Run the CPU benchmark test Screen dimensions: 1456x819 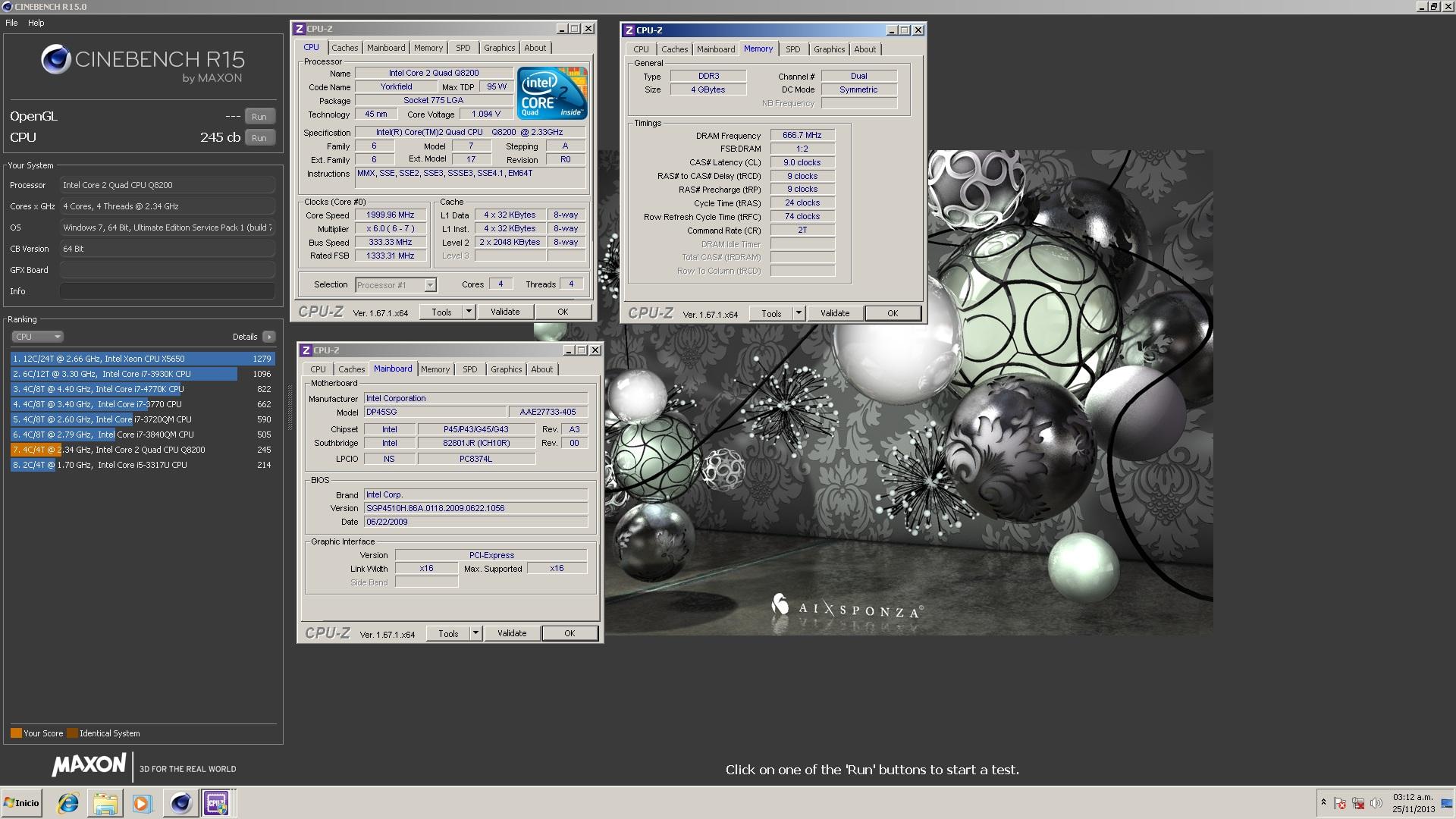point(259,138)
